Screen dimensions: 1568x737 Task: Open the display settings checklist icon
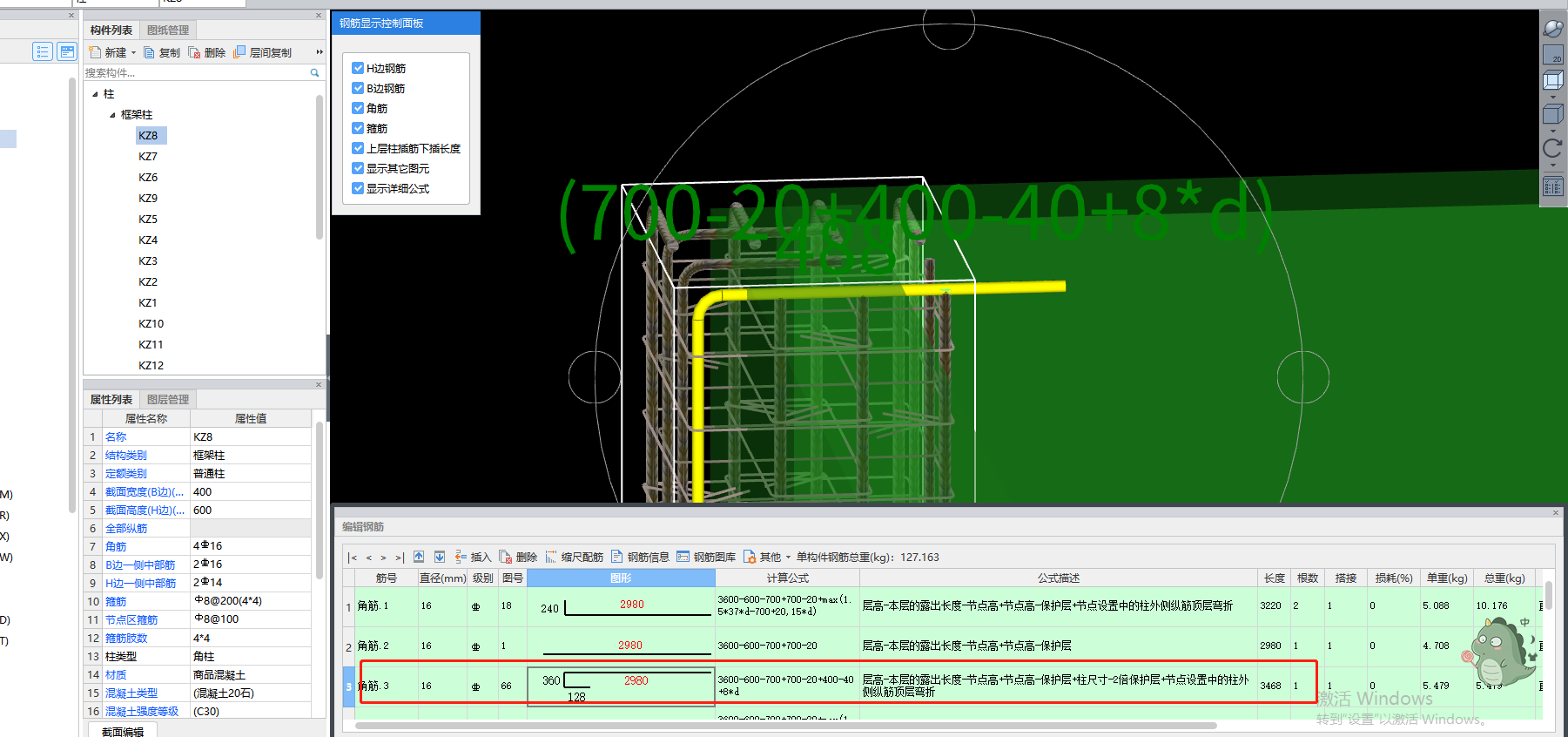[1553, 186]
